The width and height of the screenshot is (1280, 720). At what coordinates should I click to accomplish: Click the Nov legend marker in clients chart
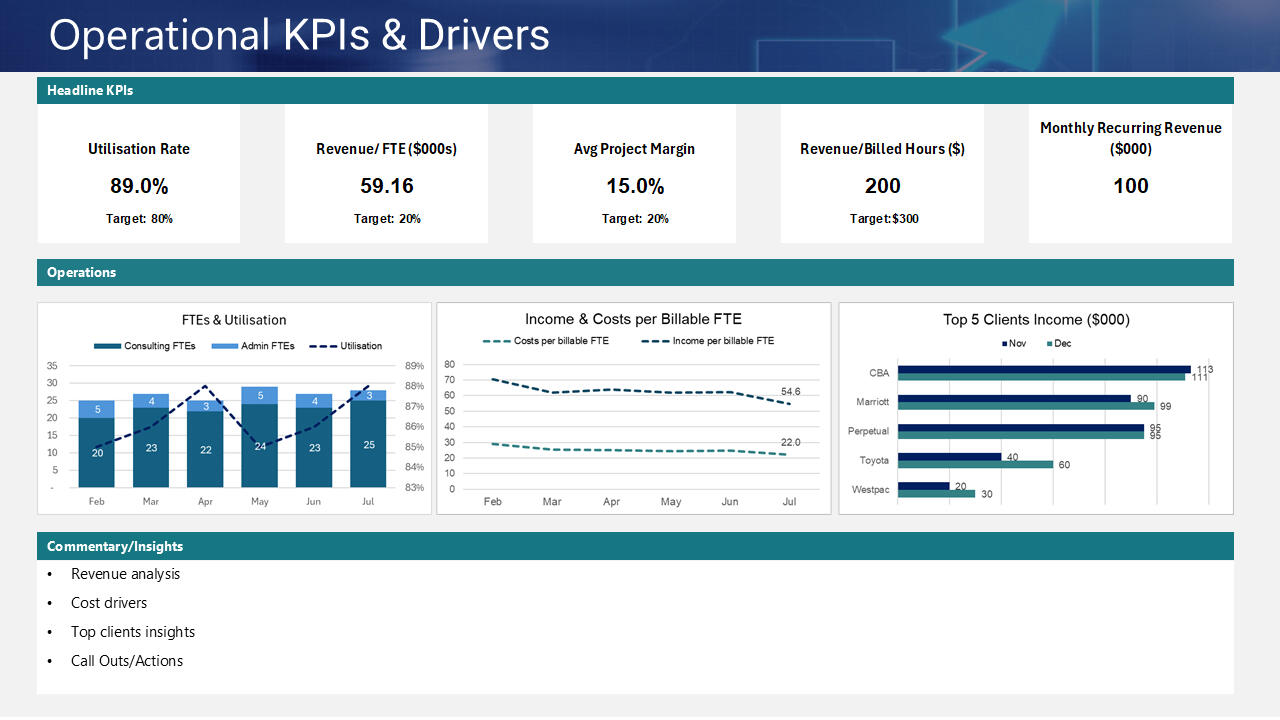[x=1005, y=344]
